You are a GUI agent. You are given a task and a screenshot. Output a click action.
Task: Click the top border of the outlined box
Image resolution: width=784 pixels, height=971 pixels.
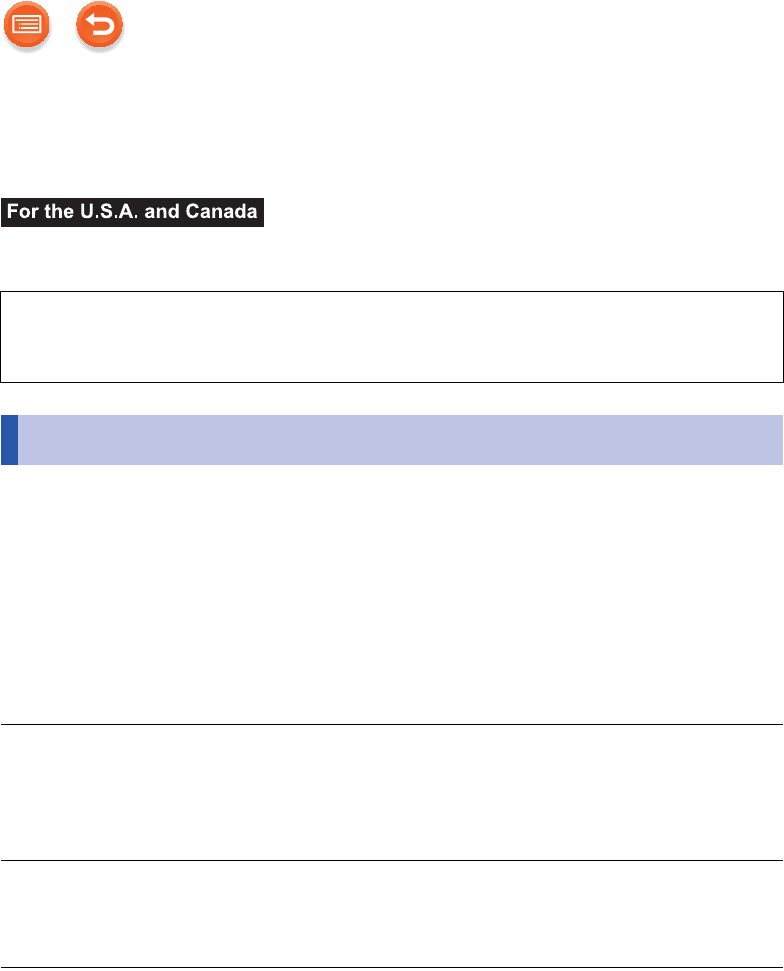coord(391,292)
